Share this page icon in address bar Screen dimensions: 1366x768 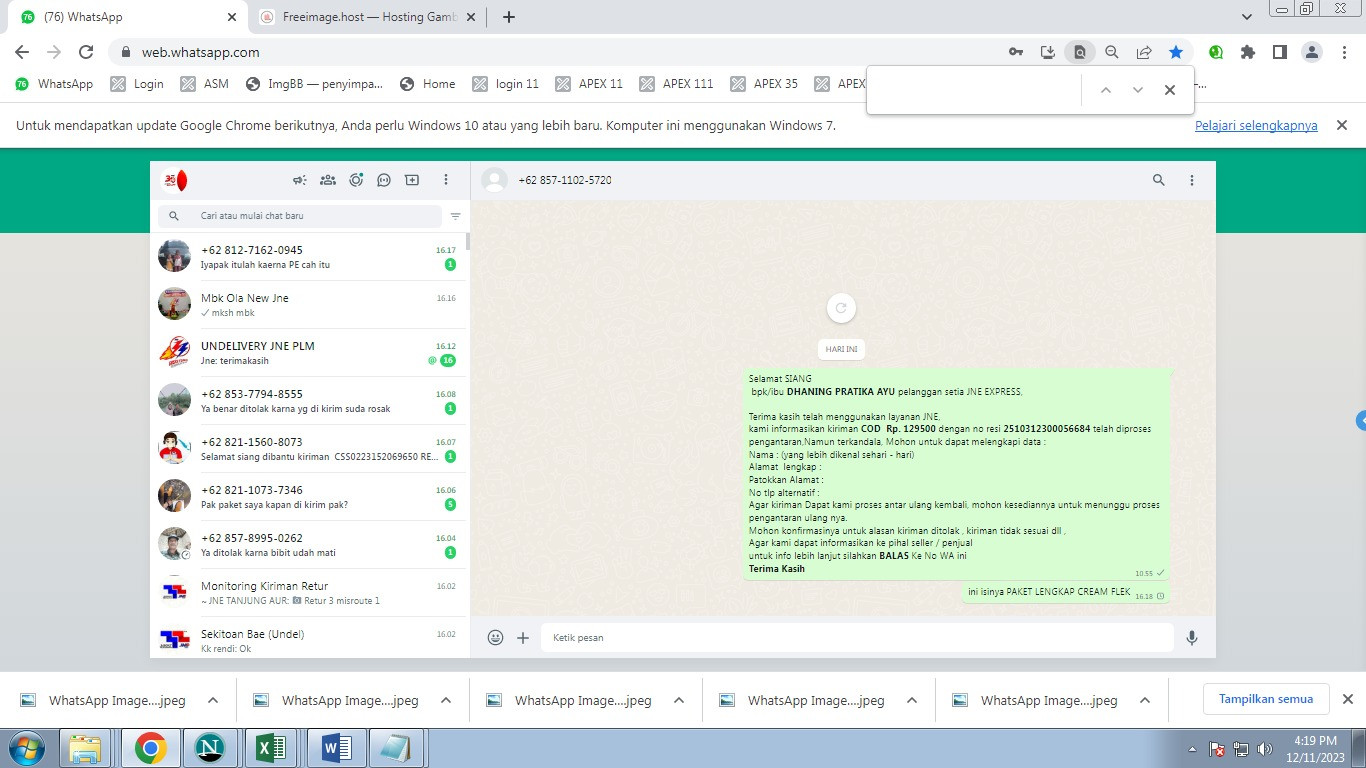[x=1144, y=52]
